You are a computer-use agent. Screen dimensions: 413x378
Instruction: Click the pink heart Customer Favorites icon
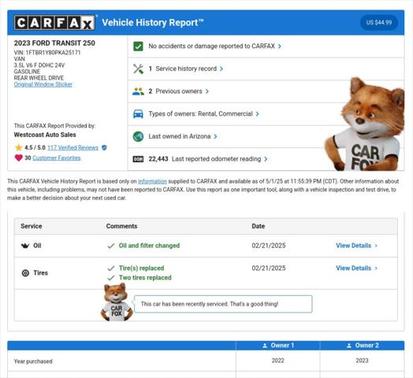click(x=19, y=158)
